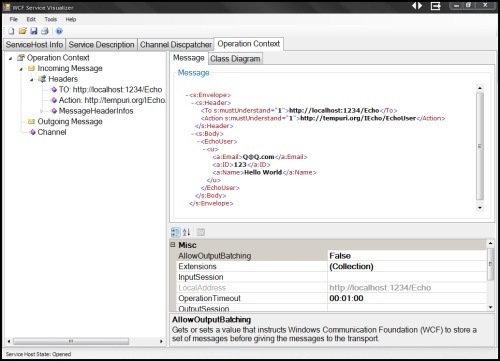Click the Open folder toolbar icon

pos(22,31)
